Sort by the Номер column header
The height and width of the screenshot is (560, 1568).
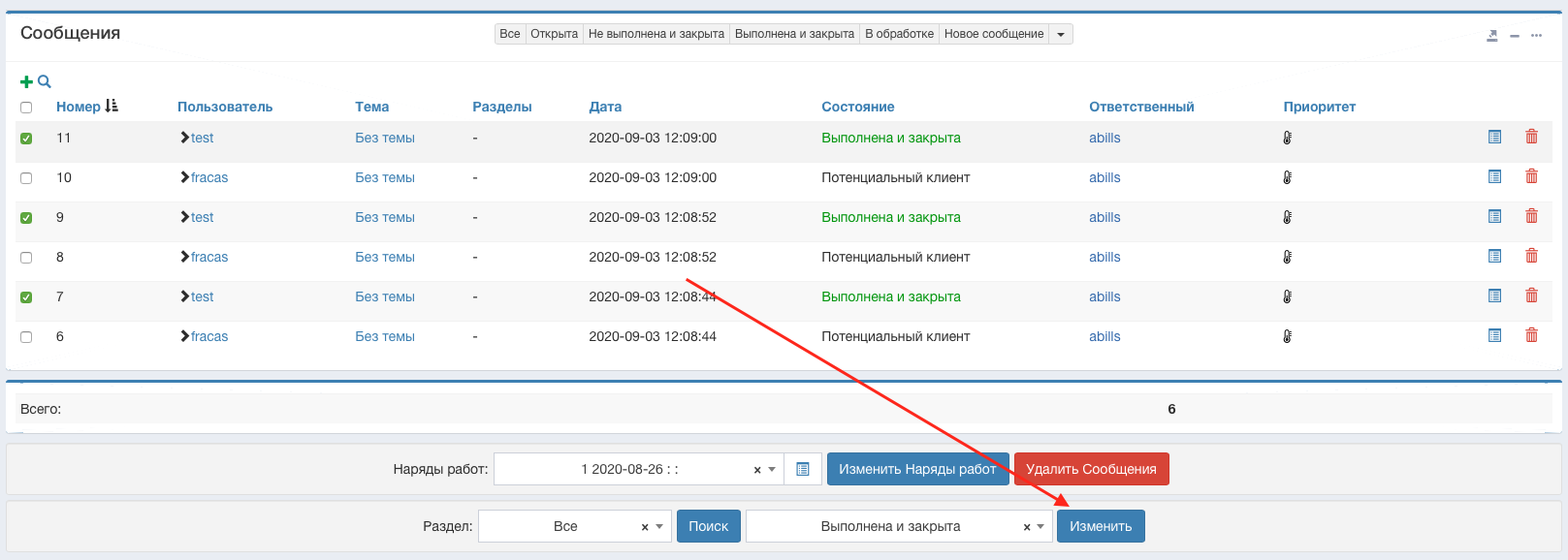(x=79, y=107)
